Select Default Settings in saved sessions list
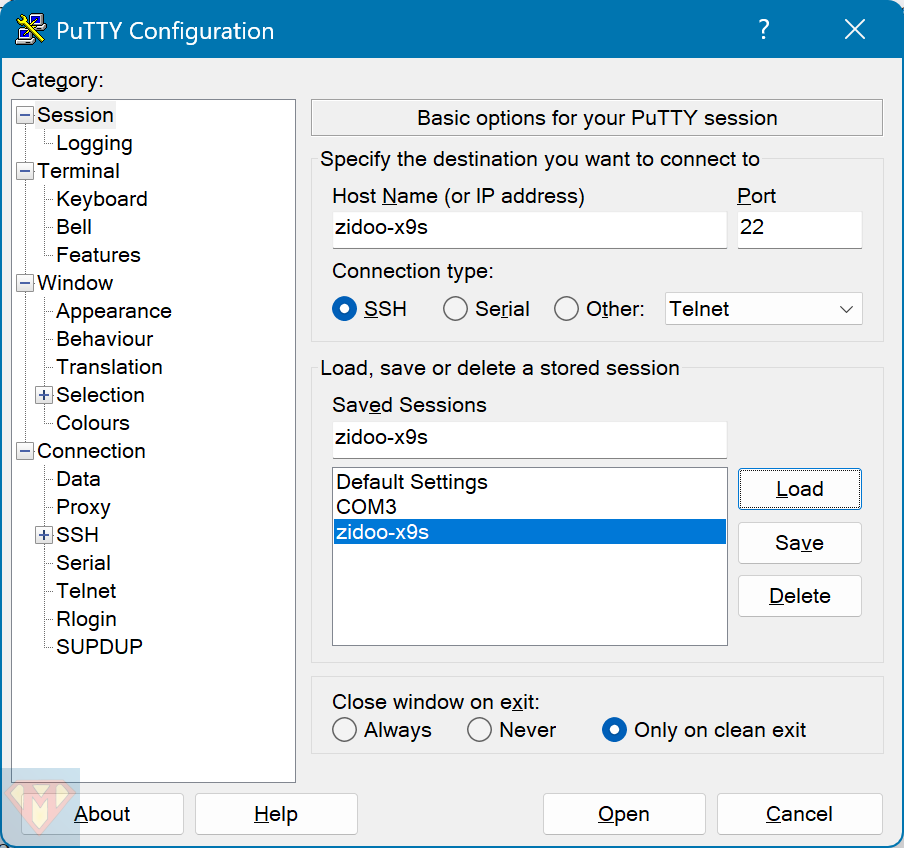This screenshot has width=904, height=848. [x=529, y=482]
